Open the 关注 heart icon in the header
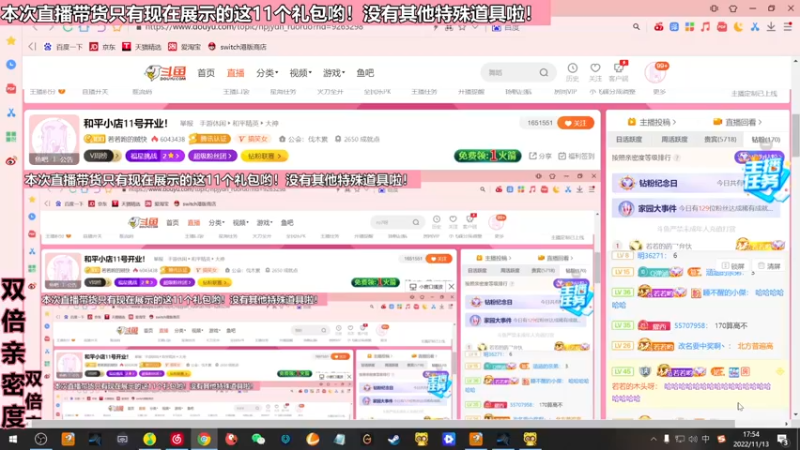 point(595,71)
